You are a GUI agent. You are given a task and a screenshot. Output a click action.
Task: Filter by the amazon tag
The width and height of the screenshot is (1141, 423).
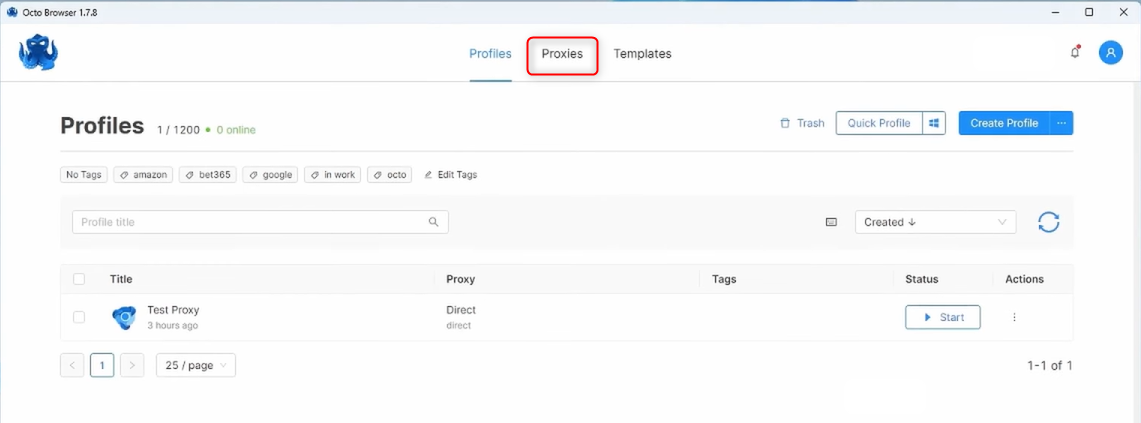tap(143, 175)
